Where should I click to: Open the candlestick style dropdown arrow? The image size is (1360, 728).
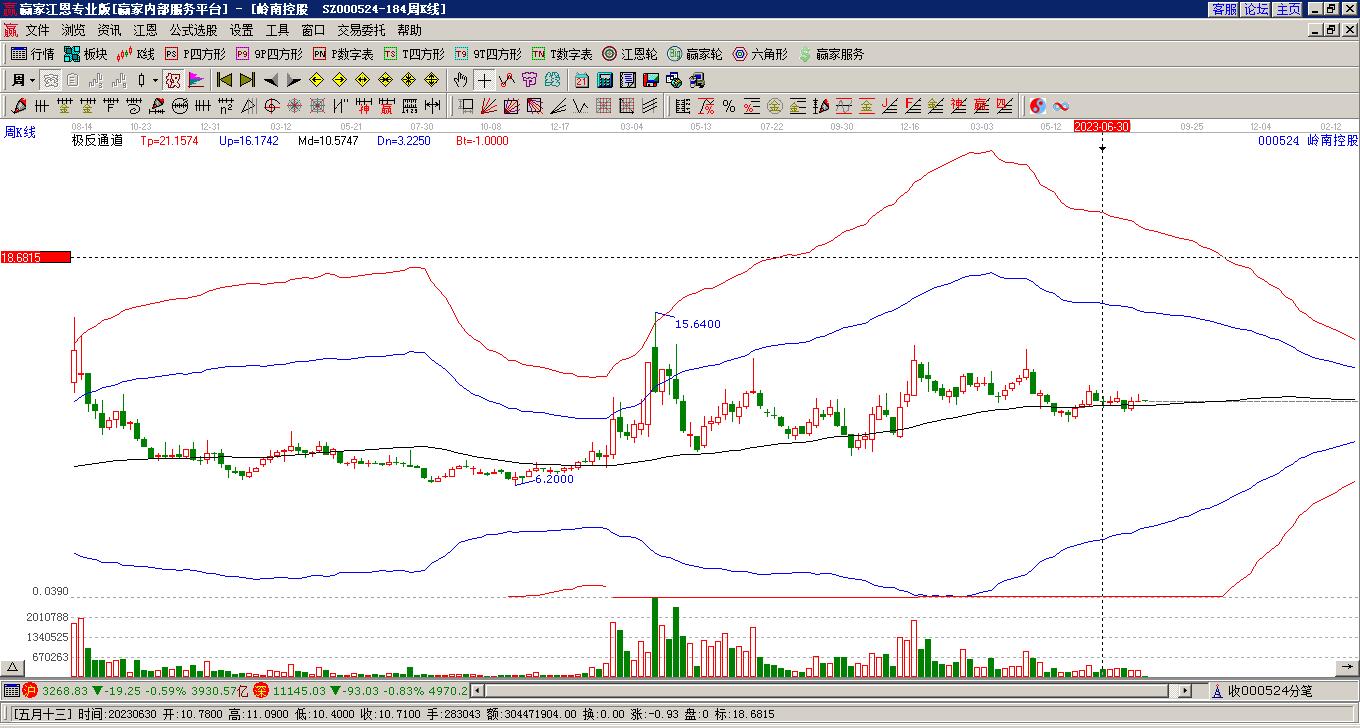pyautogui.click(x=155, y=80)
